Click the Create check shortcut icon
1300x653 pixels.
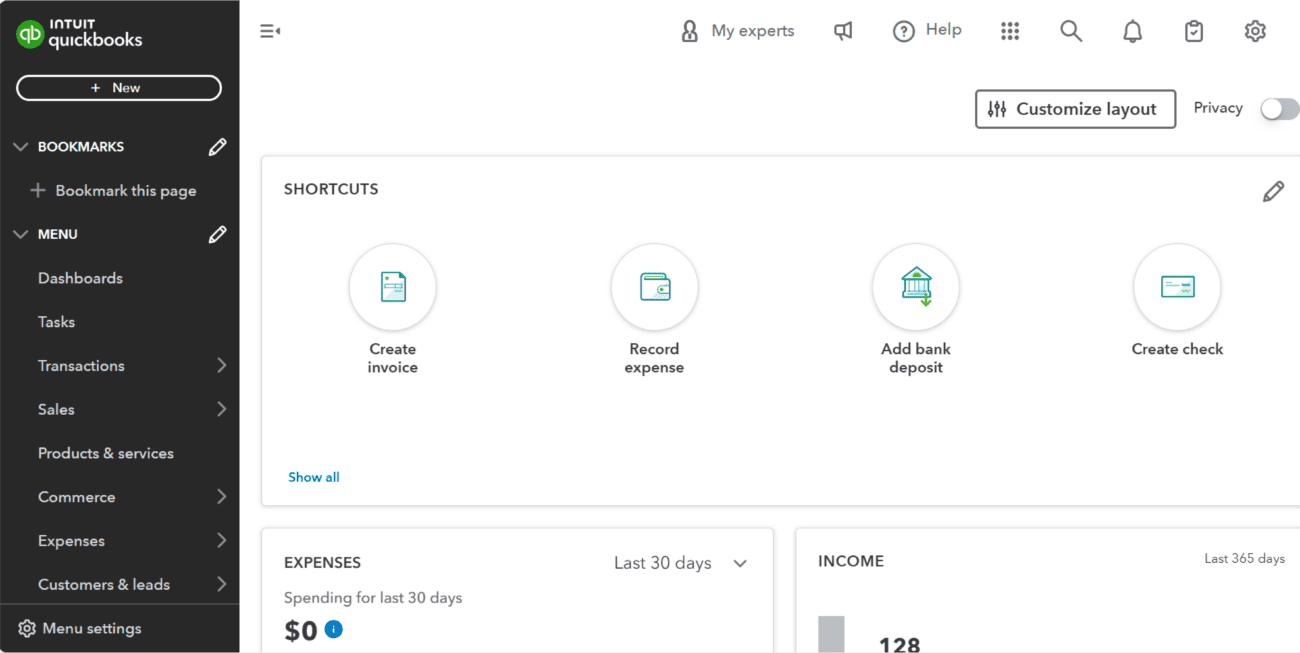click(x=1176, y=287)
